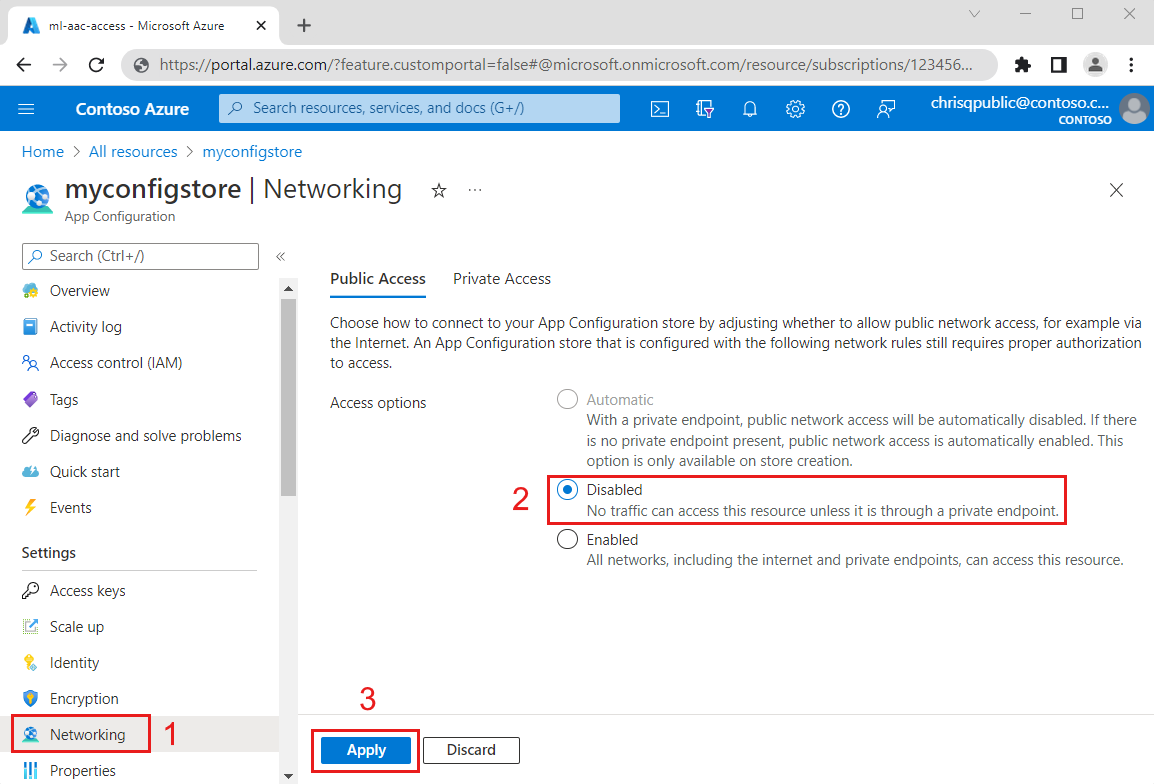Open the help question mark icon
The image size is (1154, 784).
(840, 109)
